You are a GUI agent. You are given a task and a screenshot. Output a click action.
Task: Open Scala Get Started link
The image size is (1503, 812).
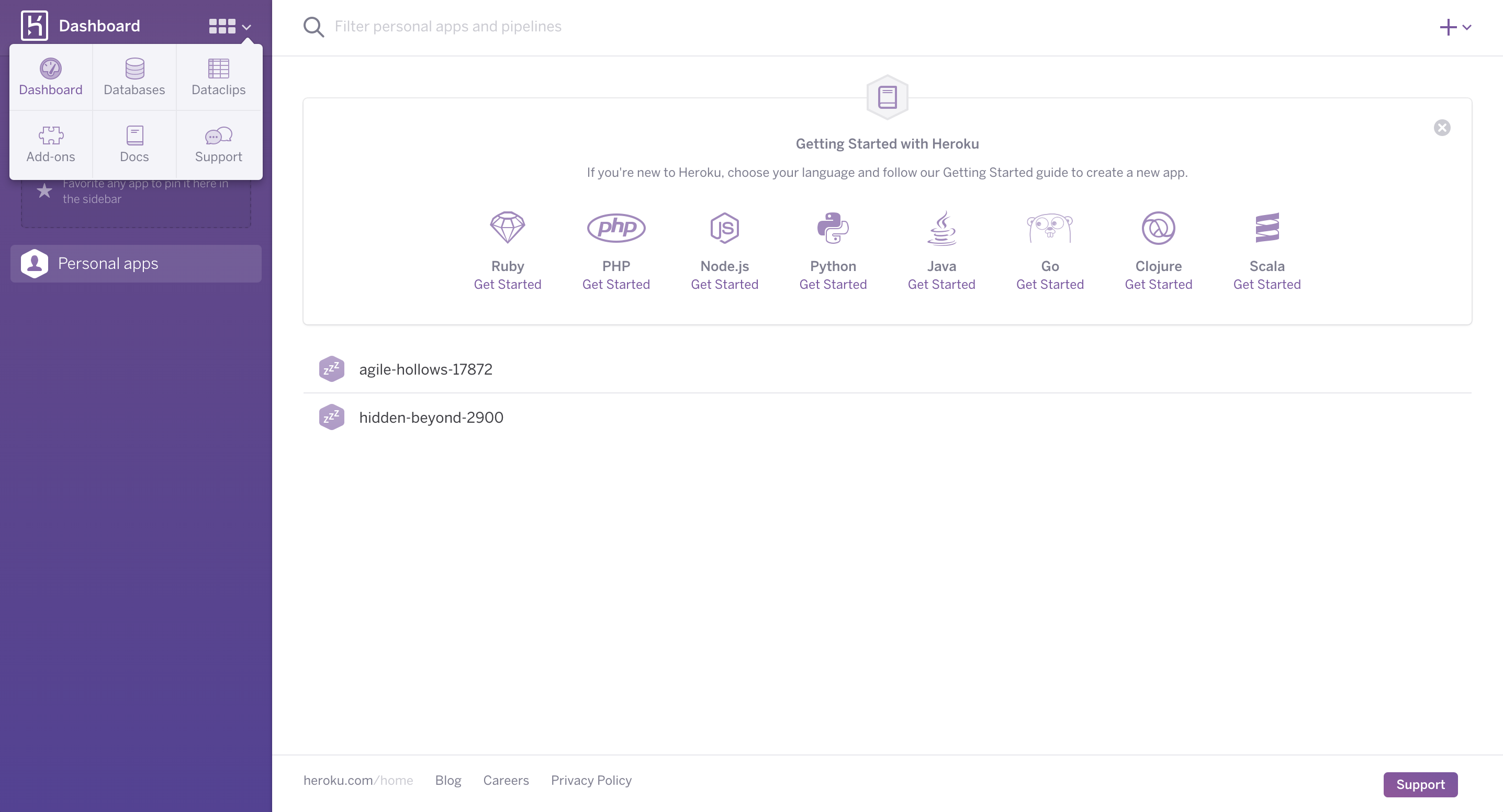tap(1266, 284)
